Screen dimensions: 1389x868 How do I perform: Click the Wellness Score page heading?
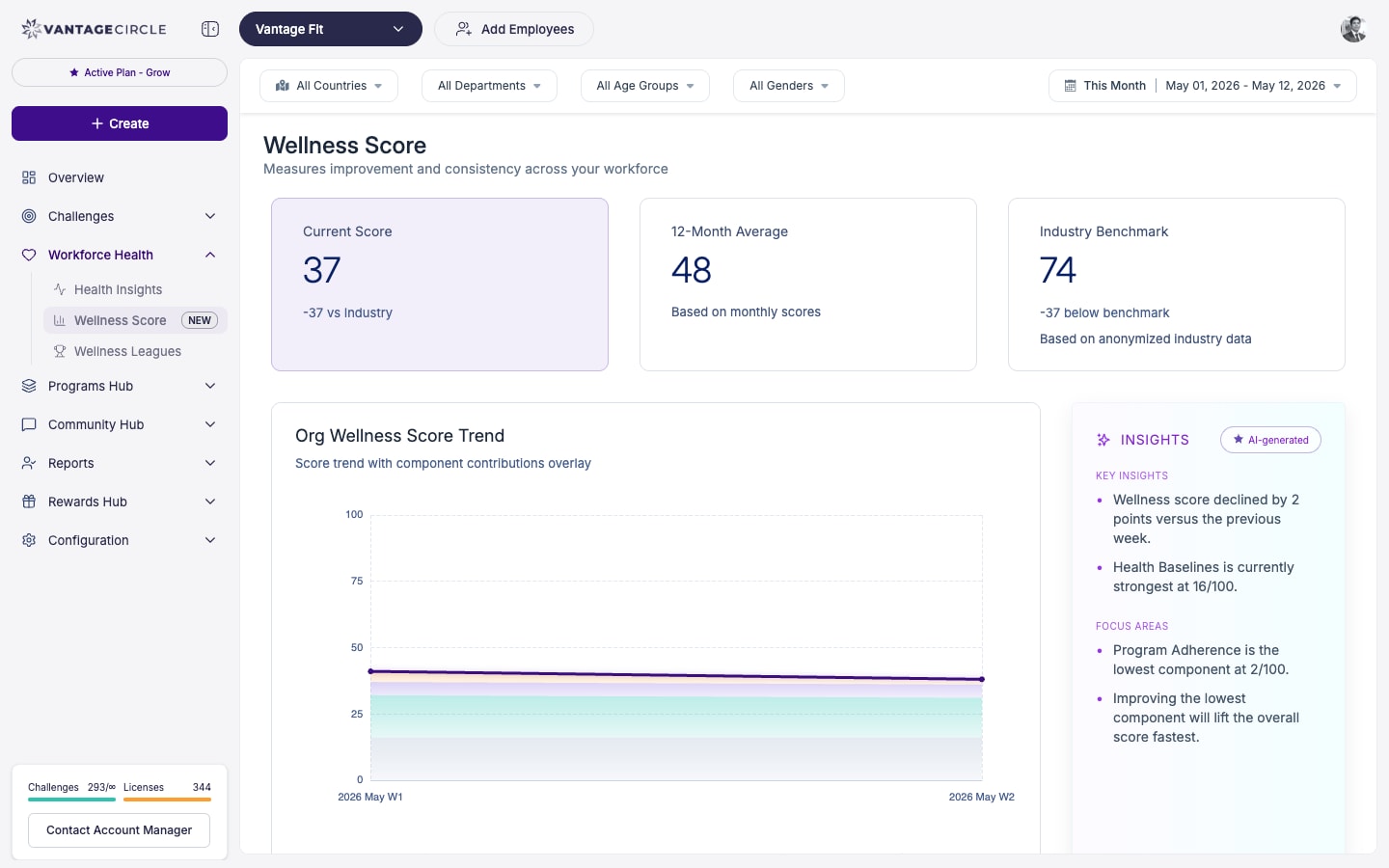pyautogui.click(x=344, y=145)
